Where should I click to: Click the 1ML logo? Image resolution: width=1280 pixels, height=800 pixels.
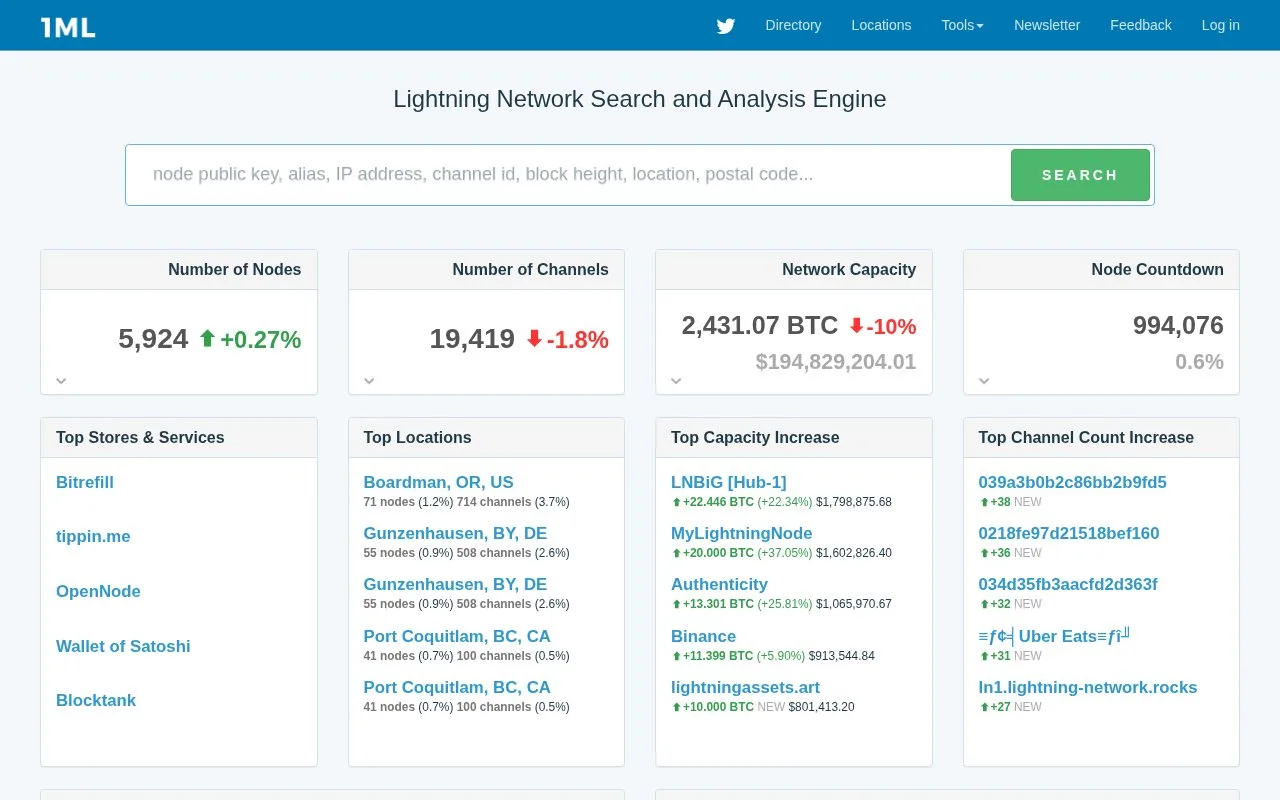(68, 27)
